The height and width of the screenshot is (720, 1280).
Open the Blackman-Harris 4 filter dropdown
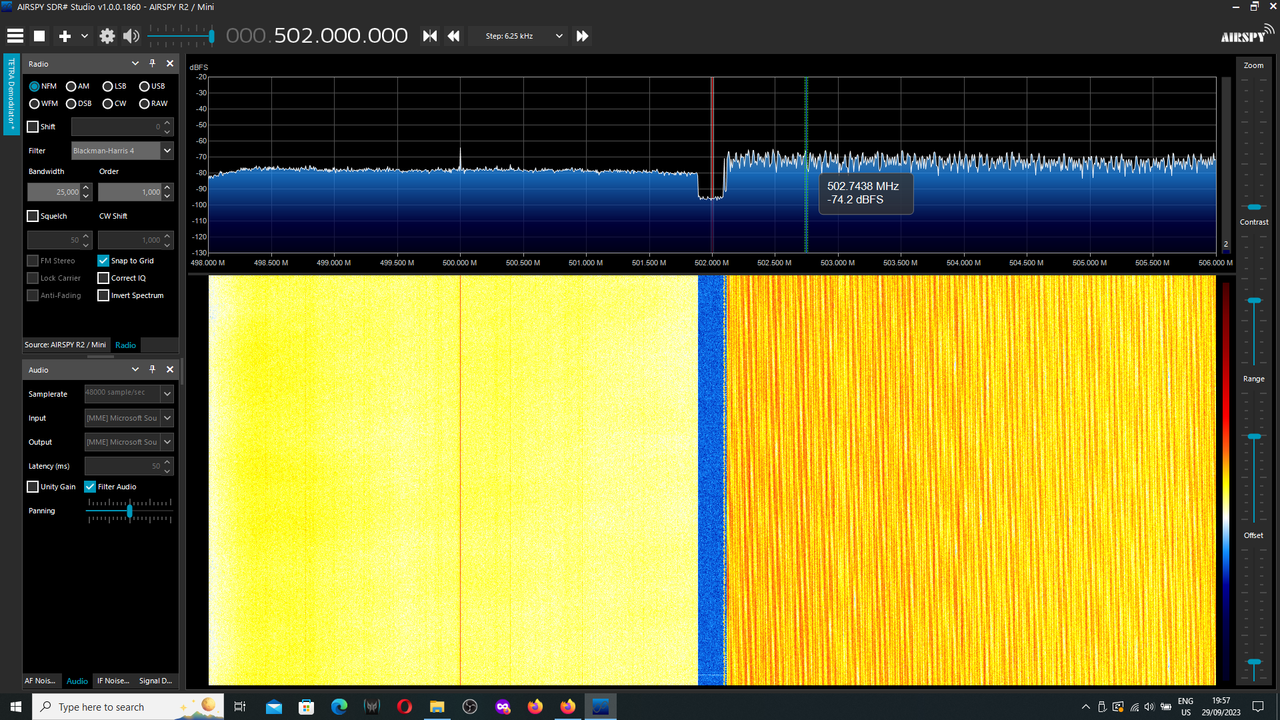[122, 151]
